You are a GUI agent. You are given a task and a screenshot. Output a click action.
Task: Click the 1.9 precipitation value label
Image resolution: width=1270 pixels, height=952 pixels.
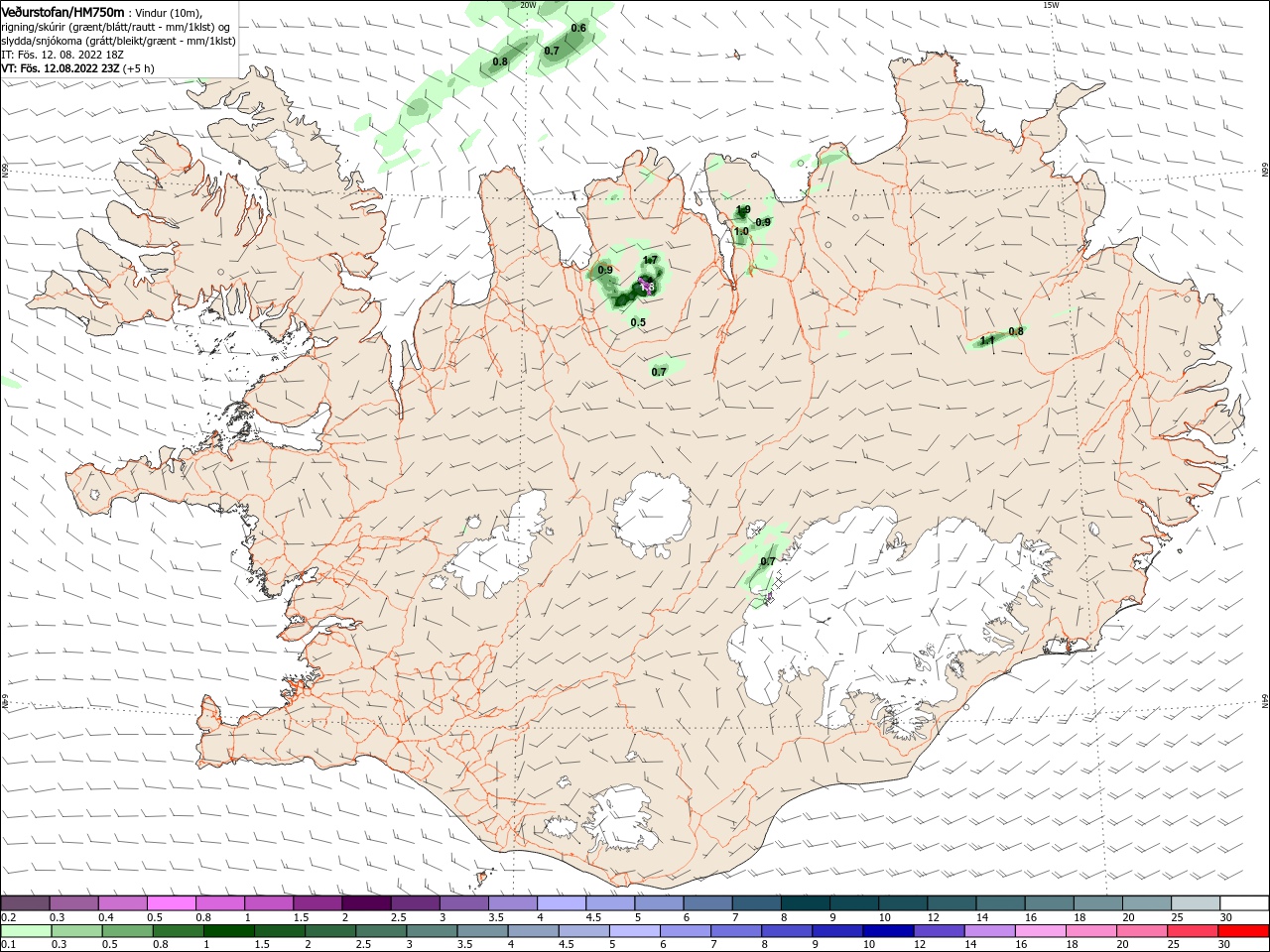pyautogui.click(x=742, y=210)
